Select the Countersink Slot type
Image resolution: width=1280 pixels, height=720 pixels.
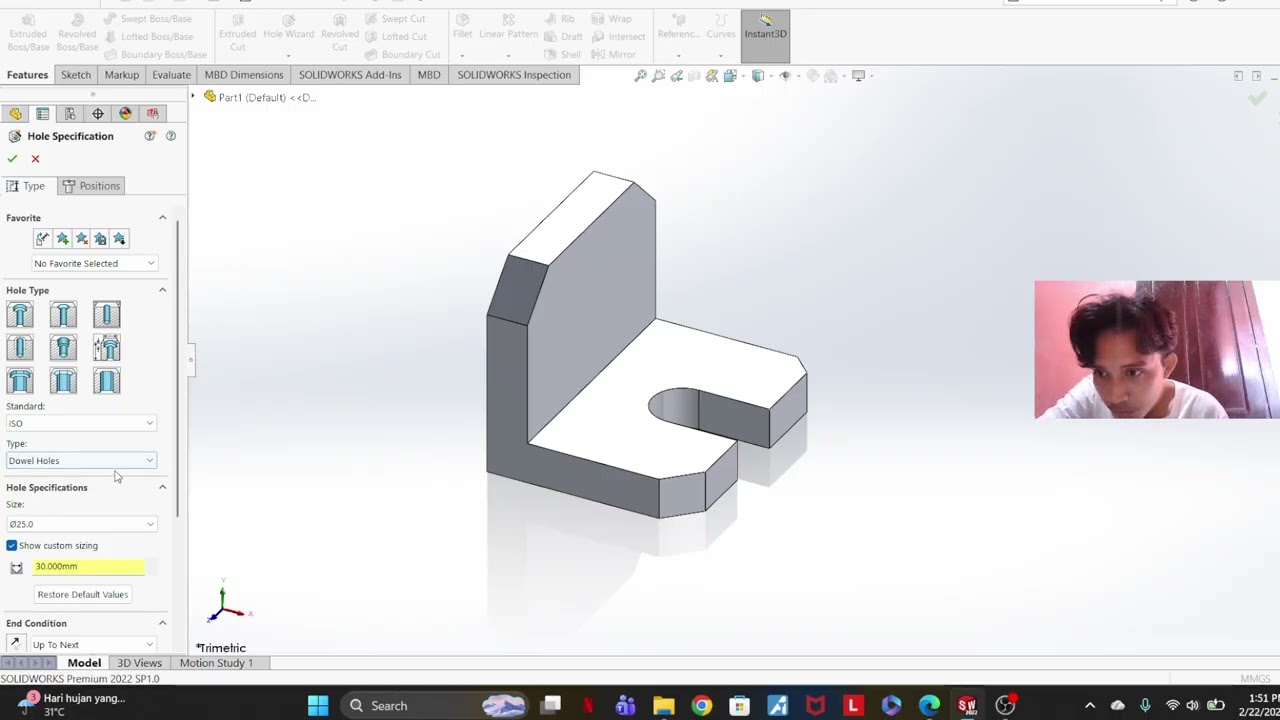click(63, 381)
